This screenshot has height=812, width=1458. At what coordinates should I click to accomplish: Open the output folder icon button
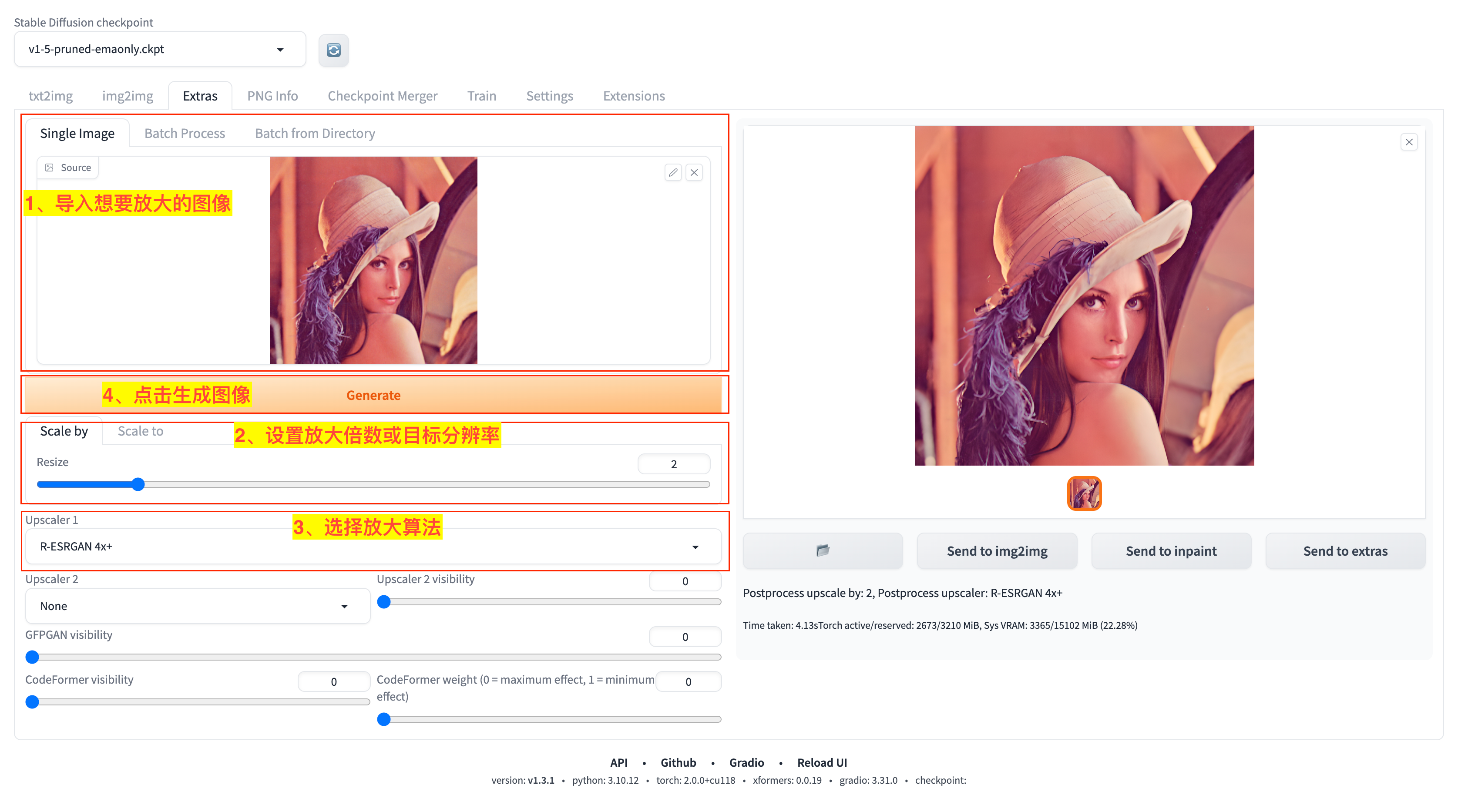pos(823,550)
